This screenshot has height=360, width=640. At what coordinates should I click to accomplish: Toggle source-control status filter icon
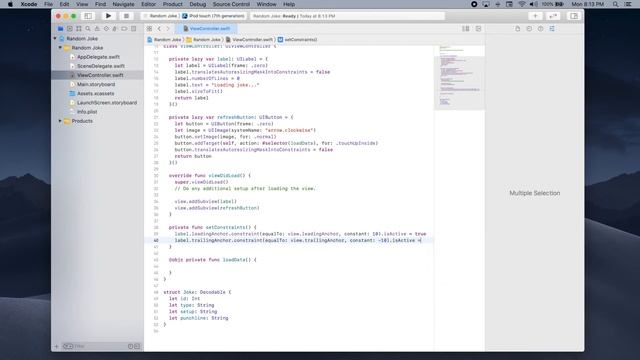(137, 346)
